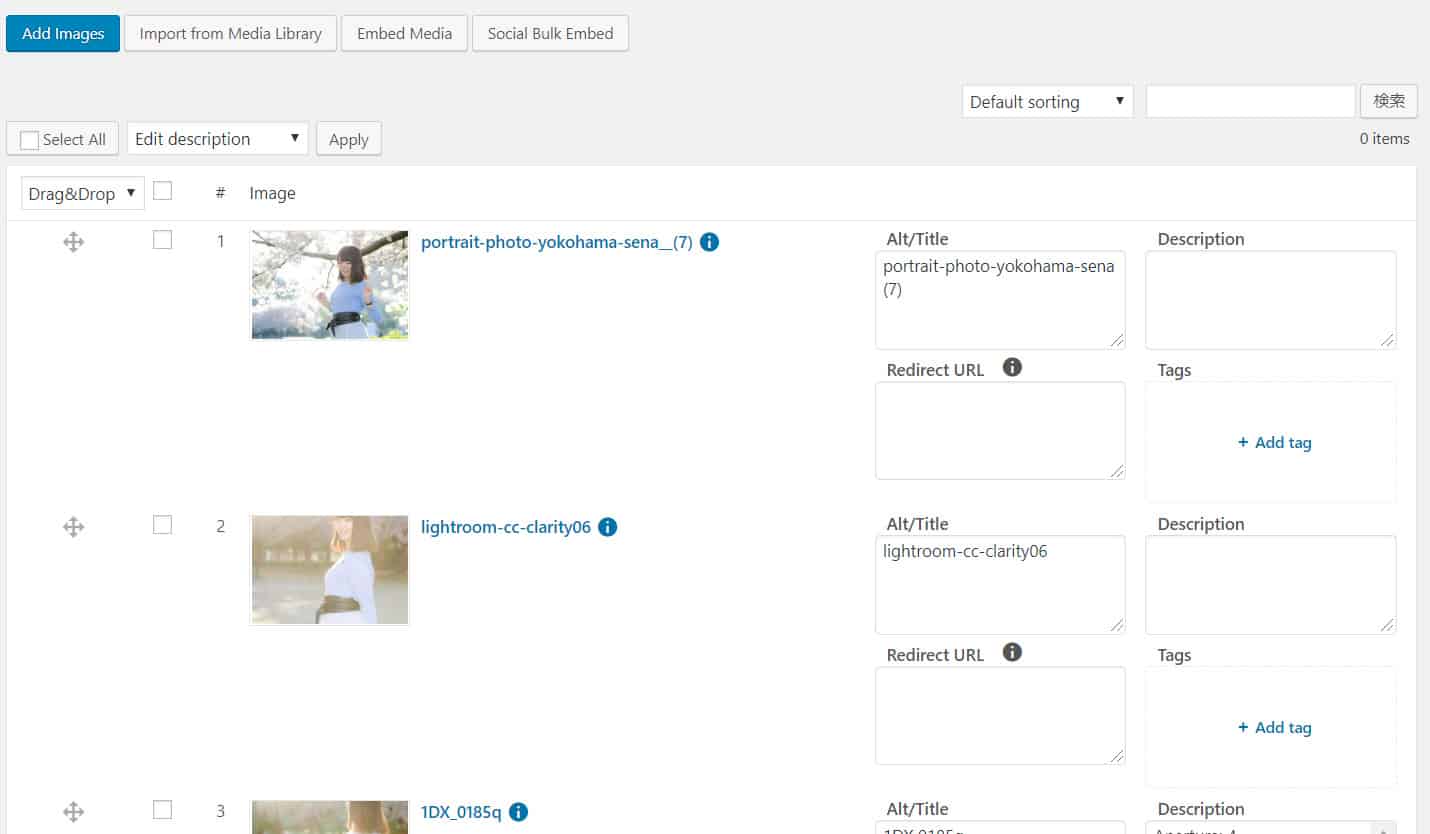Click move handle icon for row 3
1430x834 pixels.
click(x=73, y=812)
